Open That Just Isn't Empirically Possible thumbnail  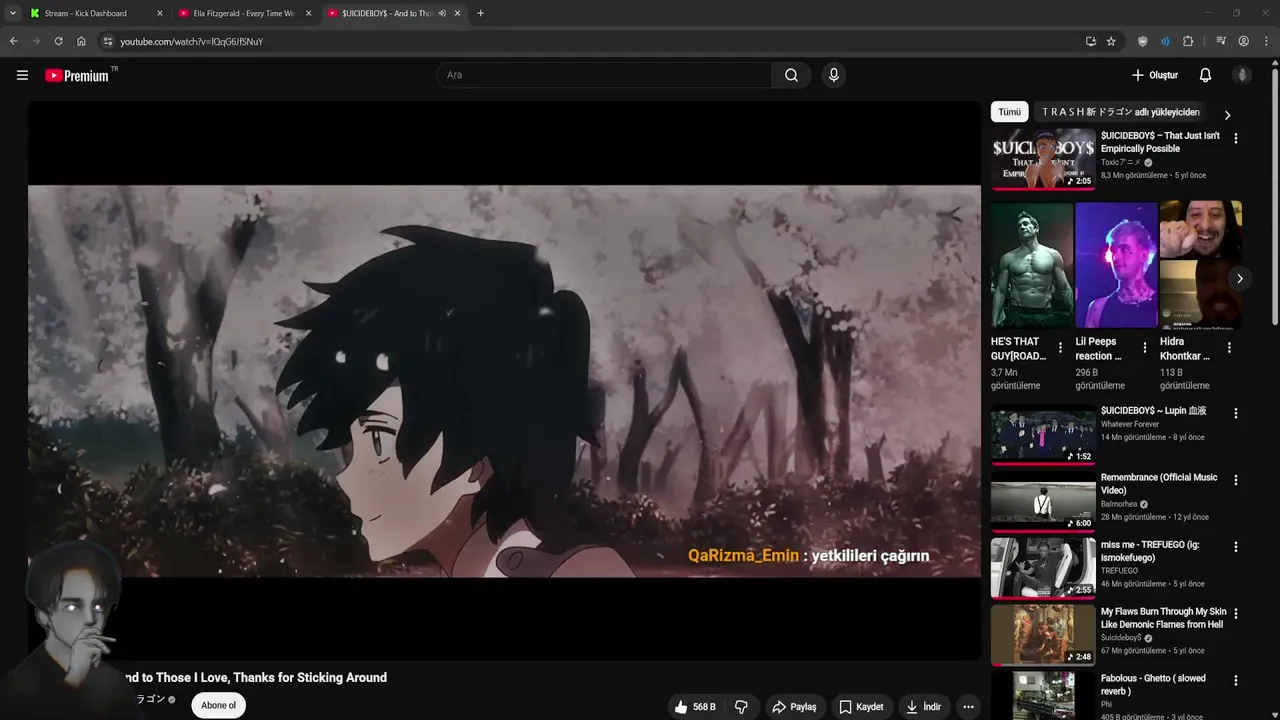(x=1043, y=158)
